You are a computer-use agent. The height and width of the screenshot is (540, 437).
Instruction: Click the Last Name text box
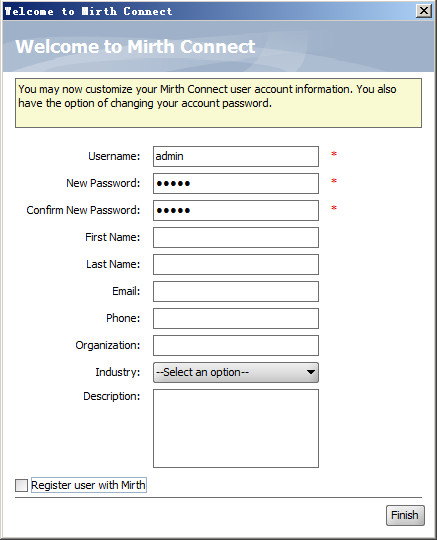[x=236, y=264]
